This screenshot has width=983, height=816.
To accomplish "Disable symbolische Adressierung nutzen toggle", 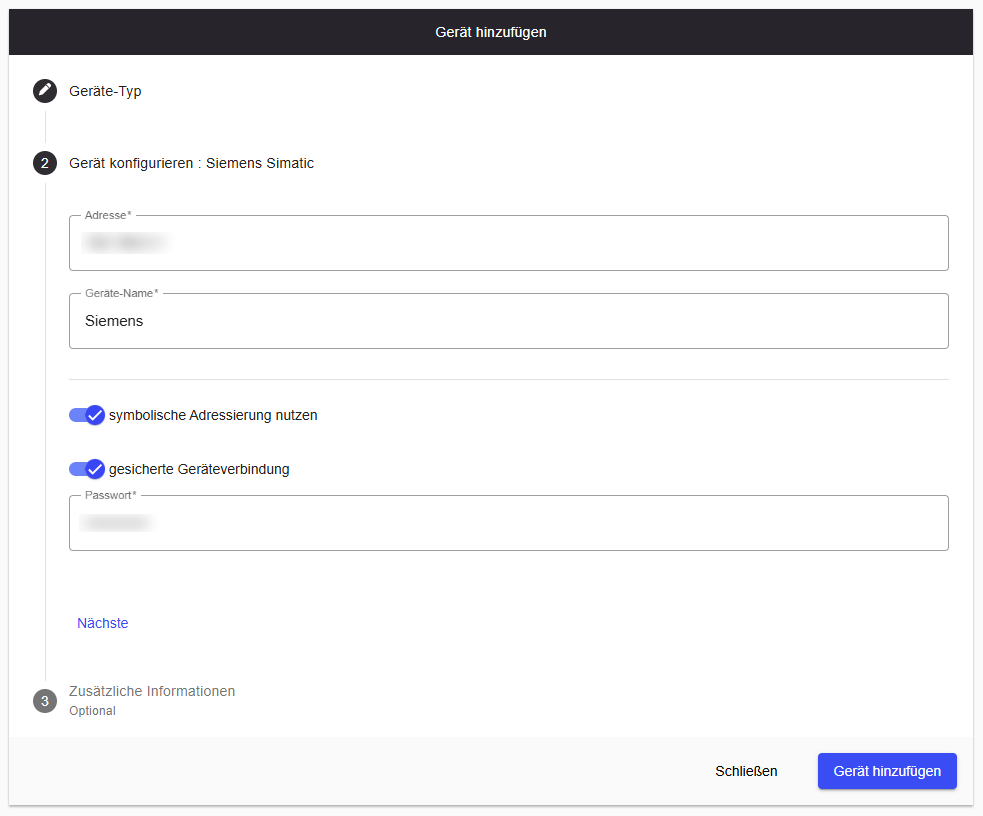I will tap(87, 415).
